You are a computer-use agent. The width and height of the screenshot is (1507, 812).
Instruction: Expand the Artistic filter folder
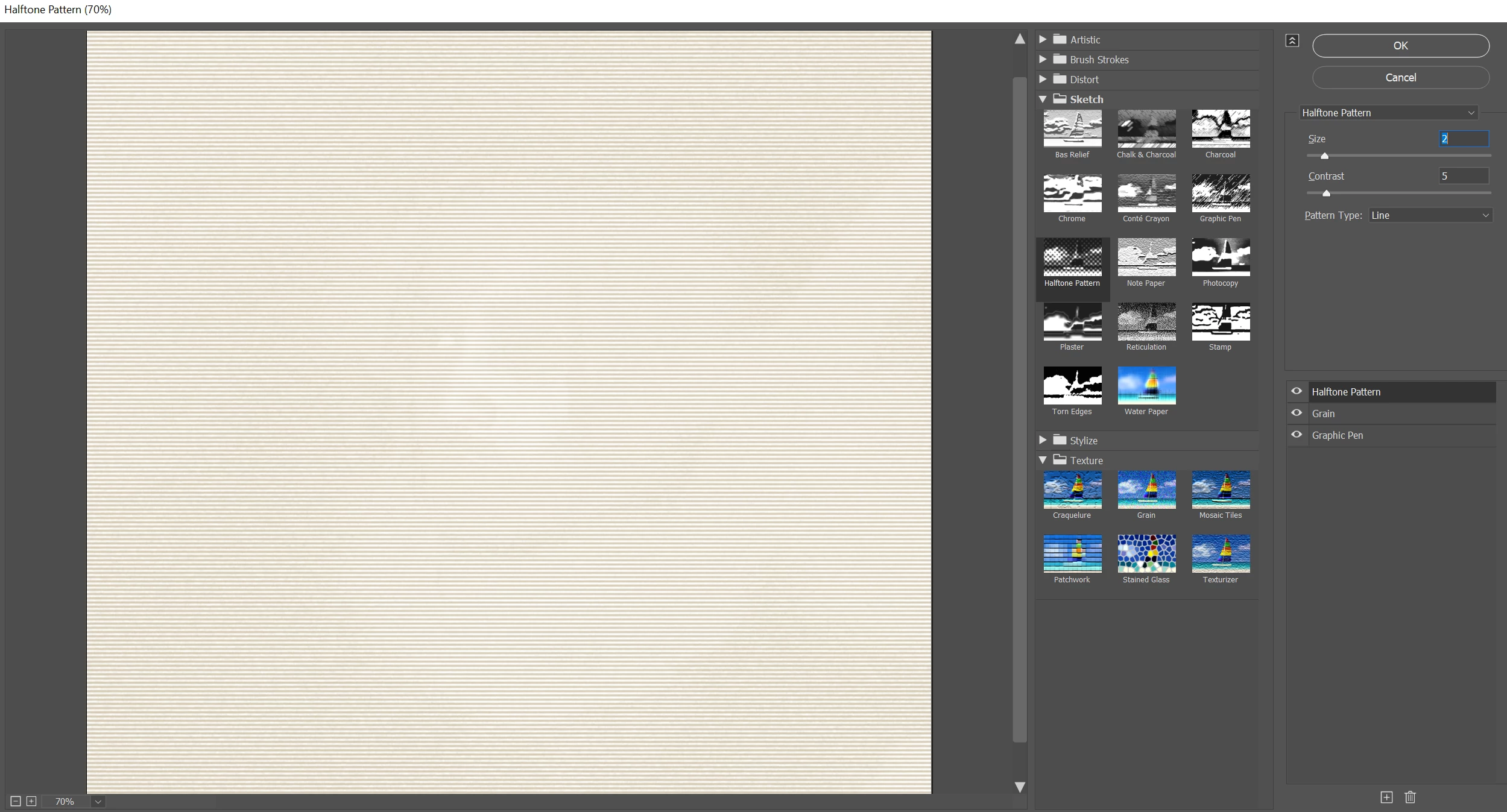1043,39
